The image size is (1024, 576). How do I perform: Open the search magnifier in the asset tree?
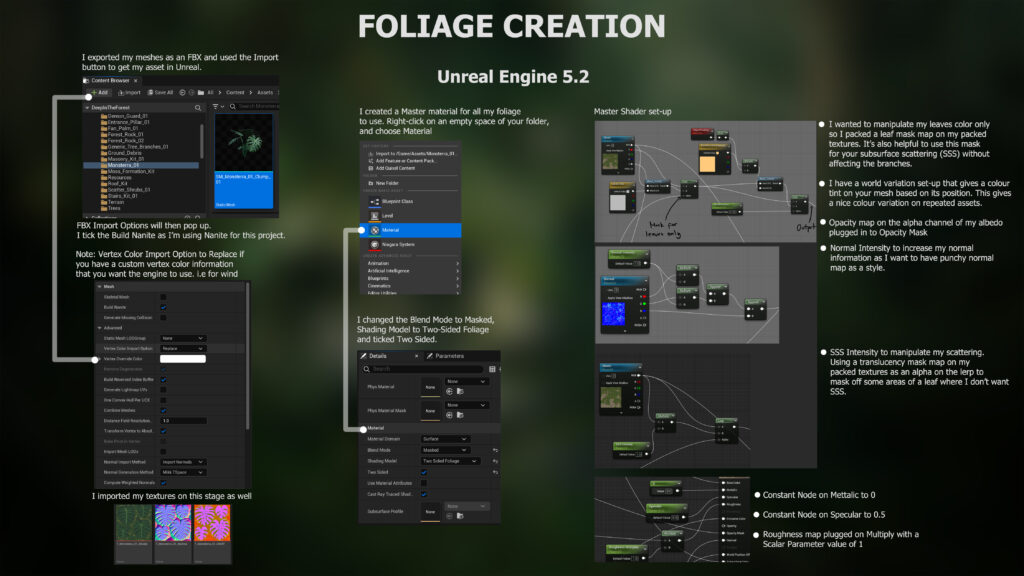(x=199, y=105)
